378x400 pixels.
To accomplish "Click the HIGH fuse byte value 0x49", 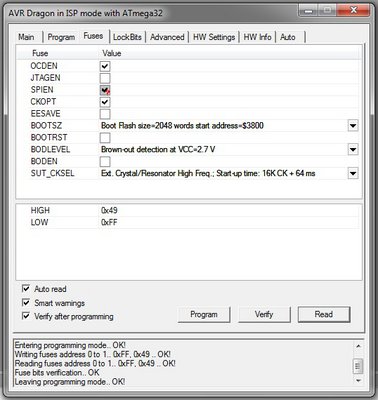I will point(109,210).
